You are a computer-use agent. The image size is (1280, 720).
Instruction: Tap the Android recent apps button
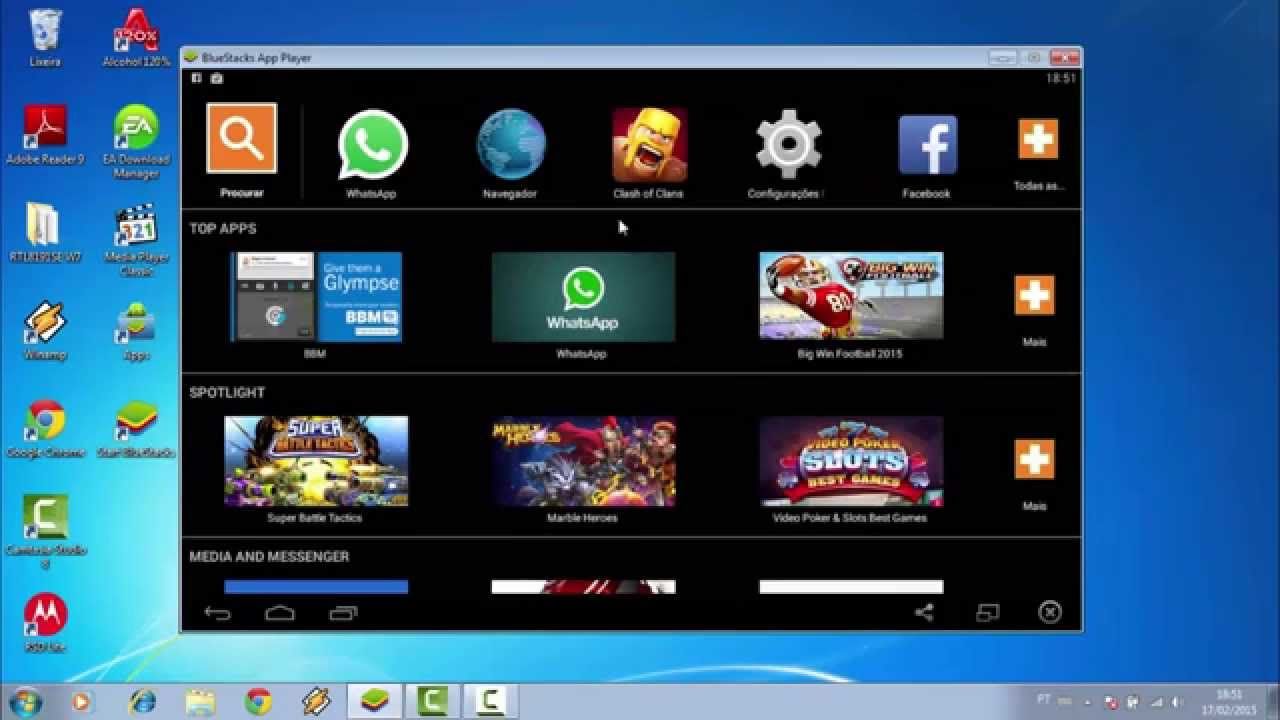coord(343,613)
